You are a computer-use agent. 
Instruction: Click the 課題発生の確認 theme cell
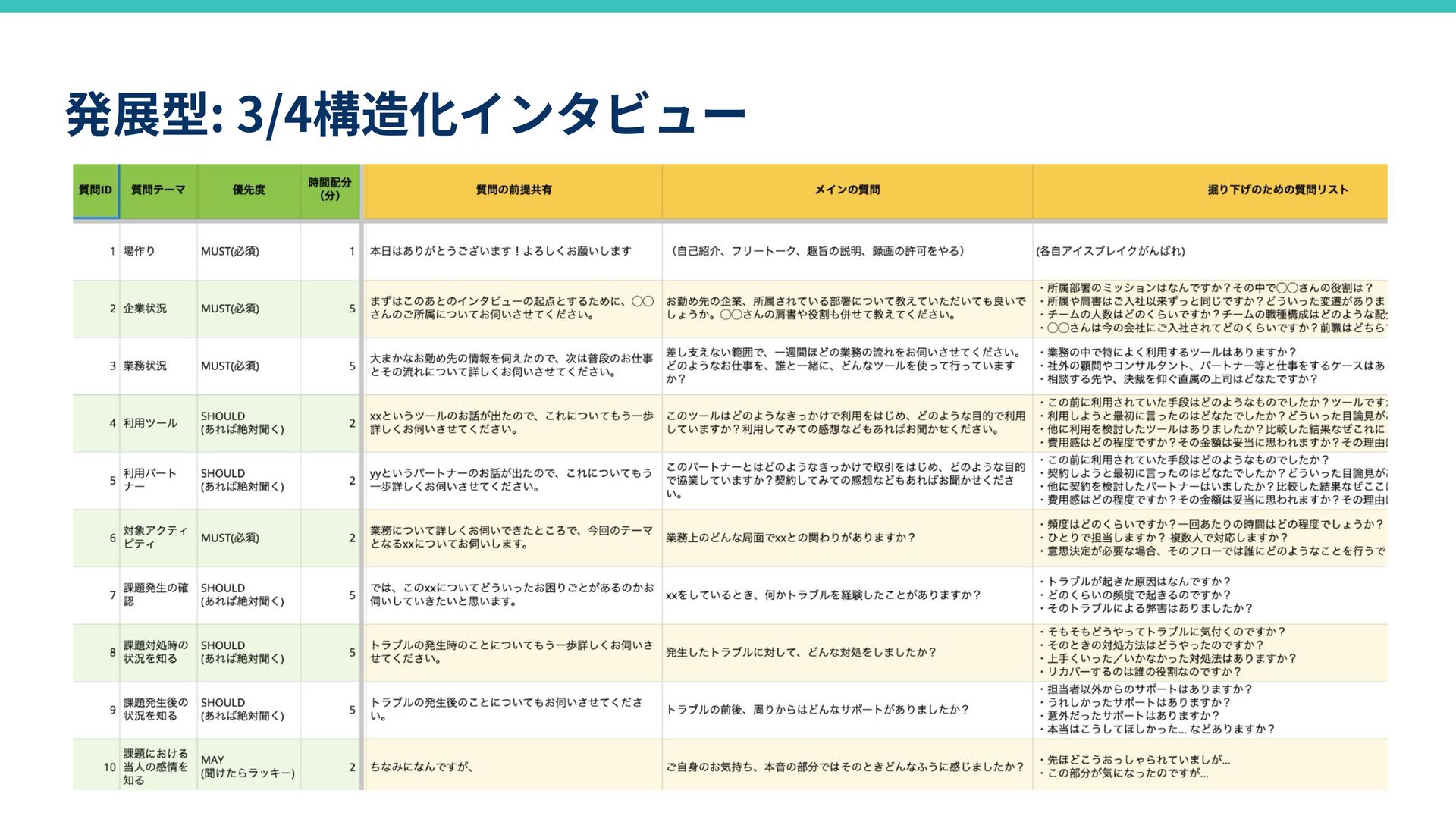(x=155, y=595)
